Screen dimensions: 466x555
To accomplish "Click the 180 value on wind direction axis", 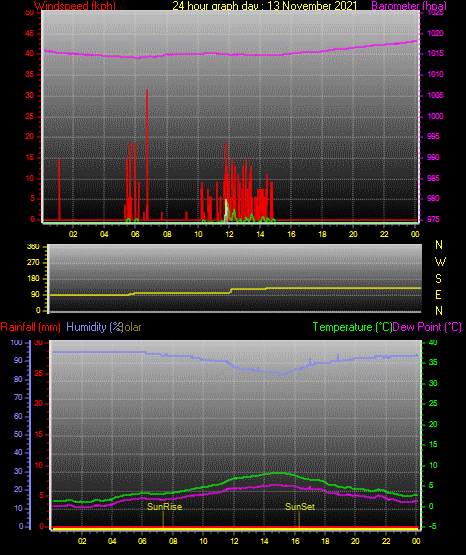I will [x=33, y=279].
